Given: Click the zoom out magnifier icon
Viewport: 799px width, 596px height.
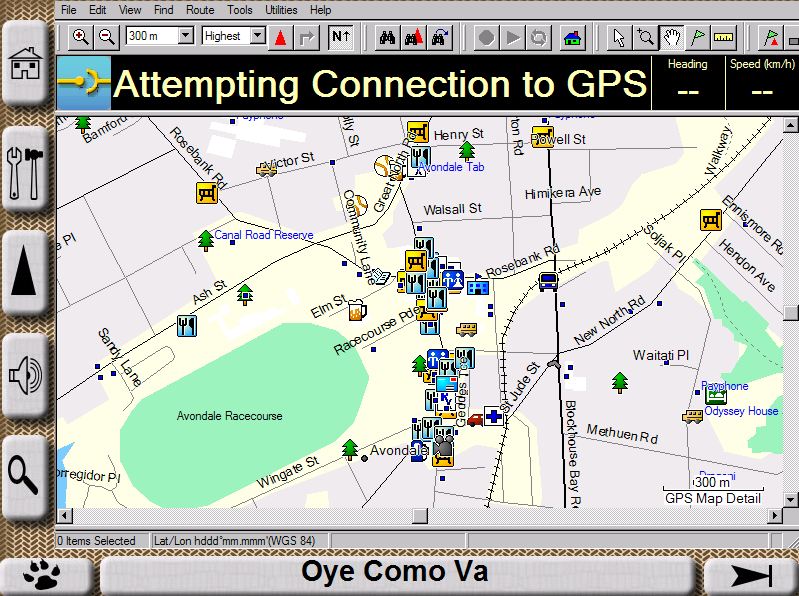Looking at the screenshot, I should point(106,37).
